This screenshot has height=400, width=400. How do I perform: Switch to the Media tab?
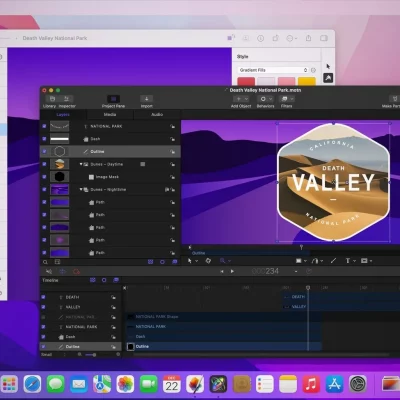[110, 114]
